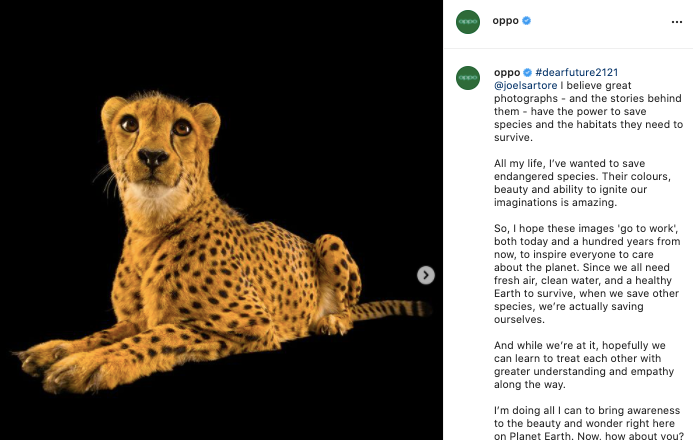
Task: Go to the next photo using the arrow
Action: tap(426, 275)
